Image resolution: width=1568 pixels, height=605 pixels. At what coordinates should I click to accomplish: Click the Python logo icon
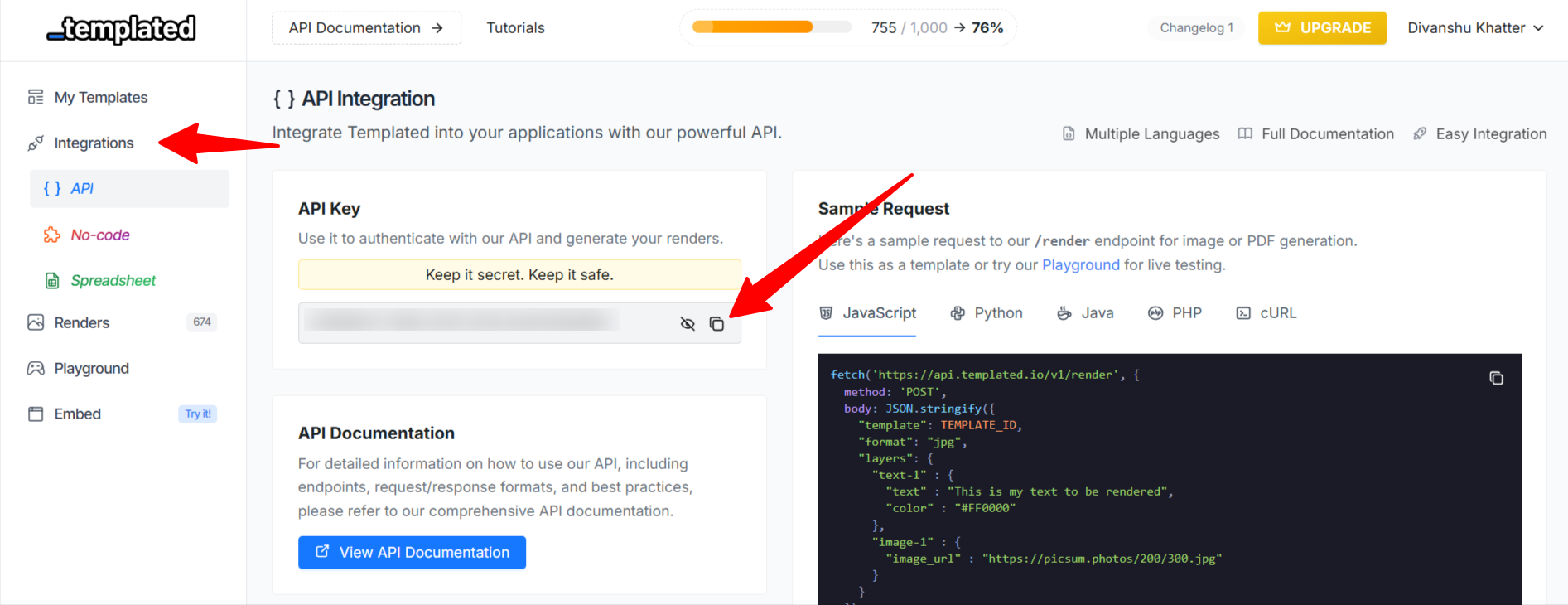958,313
